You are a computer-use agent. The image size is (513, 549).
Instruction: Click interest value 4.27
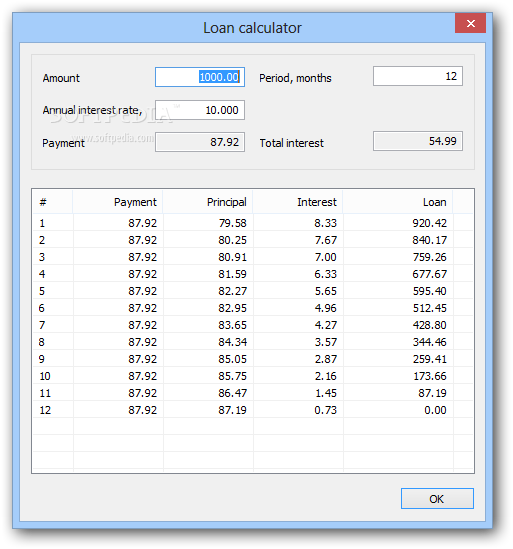(x=325, y=325)
